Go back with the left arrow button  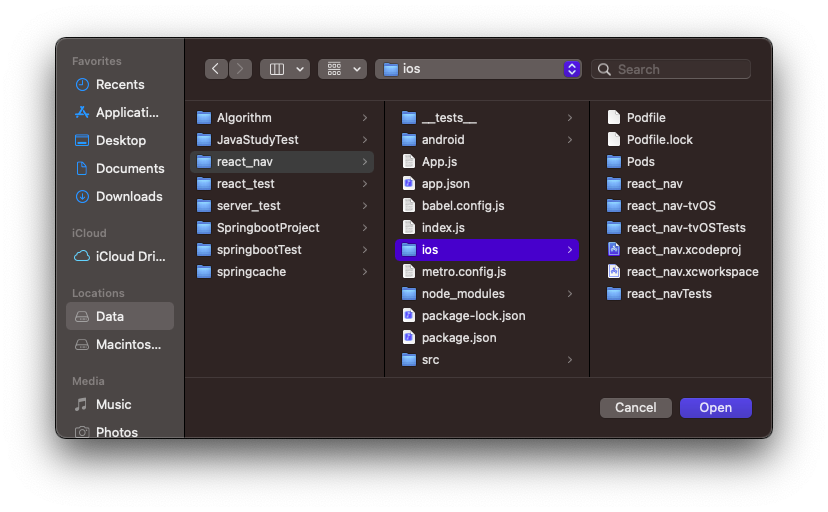click(216, 69)
